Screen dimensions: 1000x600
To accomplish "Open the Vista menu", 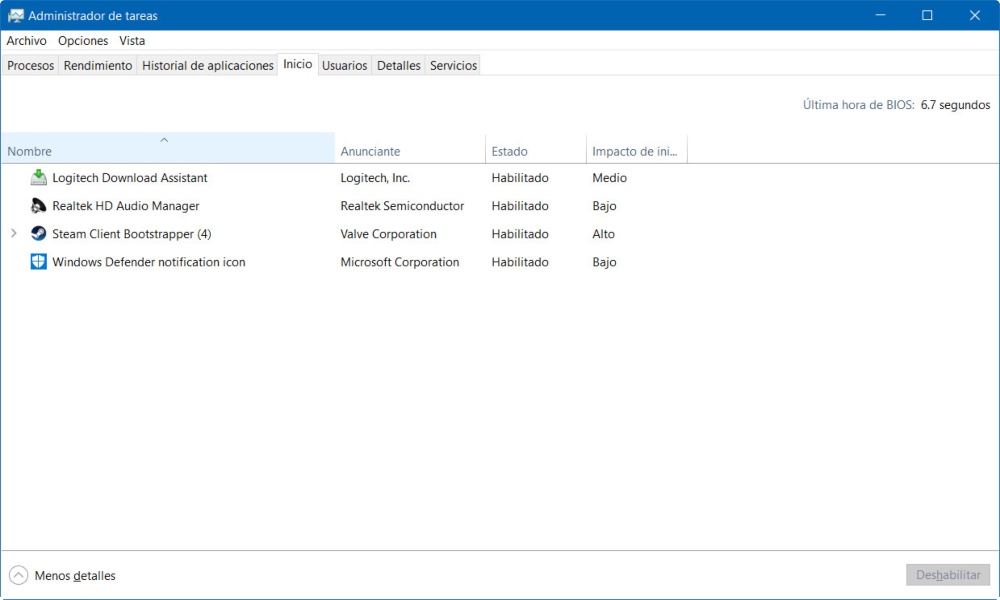I will pyautogui.click(x=132, y=41).
